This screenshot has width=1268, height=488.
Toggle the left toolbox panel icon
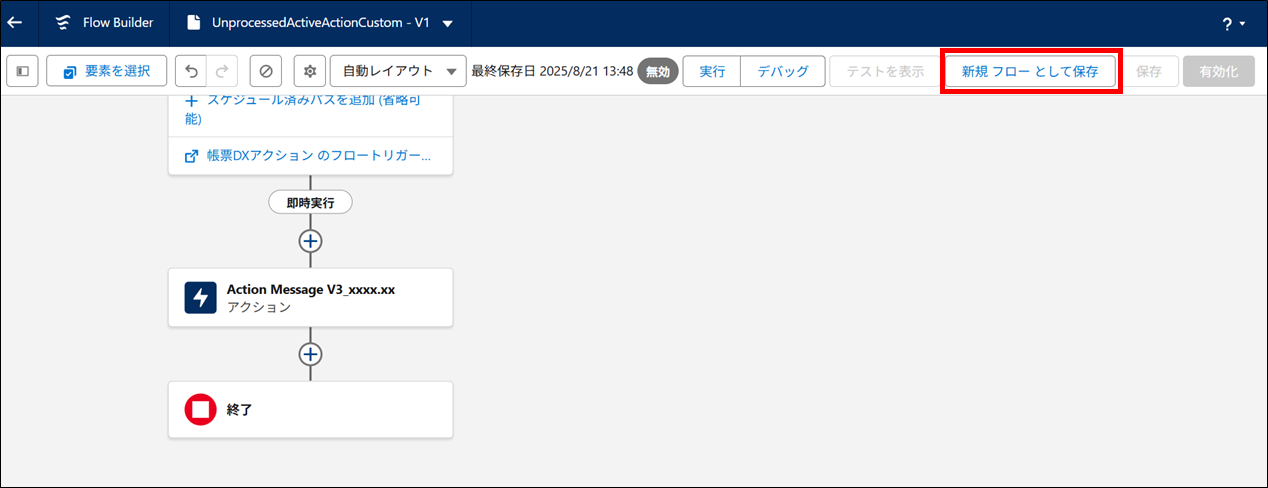(22, 71)
